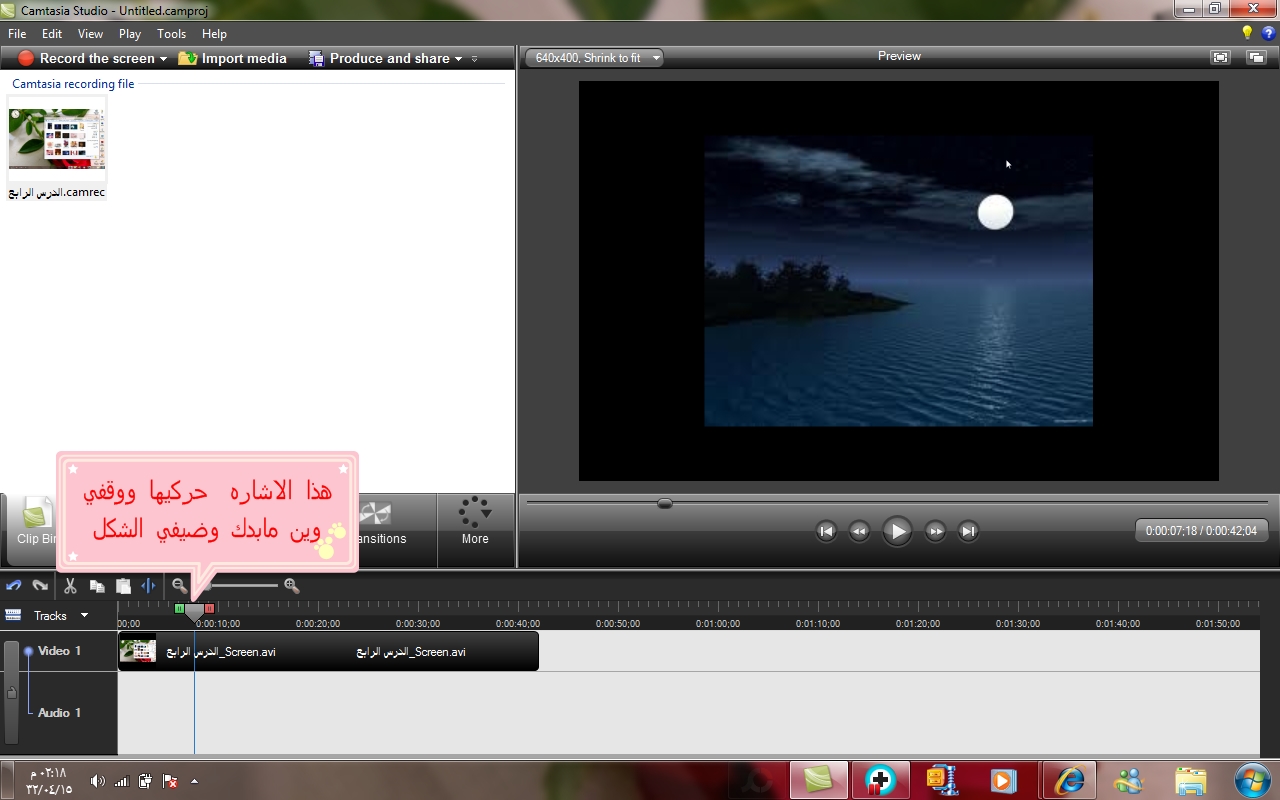Click the preview scrubber handle
Screen dimensions: 1280x800
coord(665,503)
